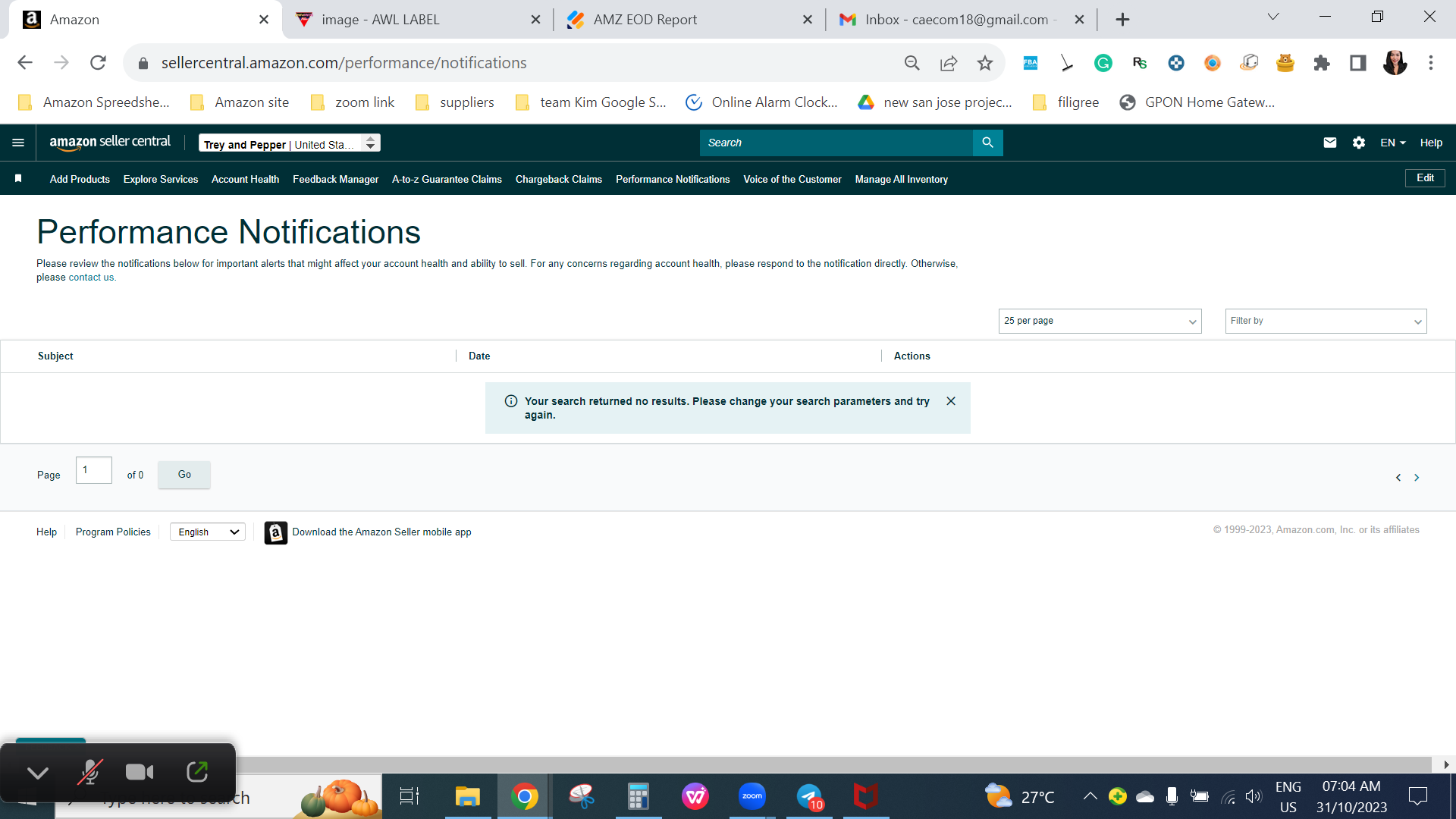Viewport: 1456px width, 819px height.
Task: Share this page from the address bar
Action: point(949,63)
